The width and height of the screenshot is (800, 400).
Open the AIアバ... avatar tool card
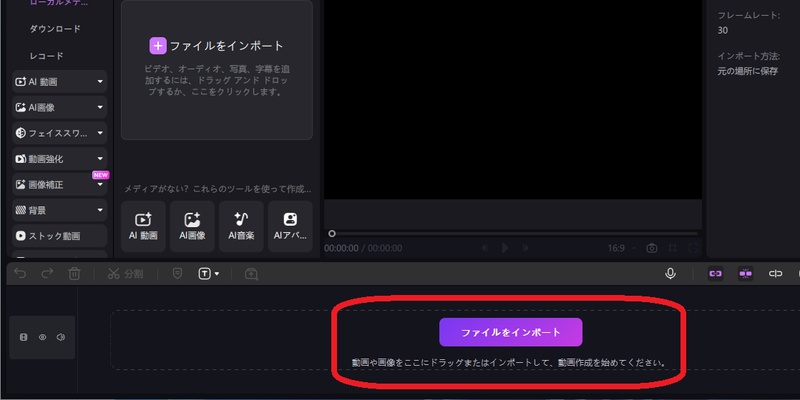pos(290,226)
